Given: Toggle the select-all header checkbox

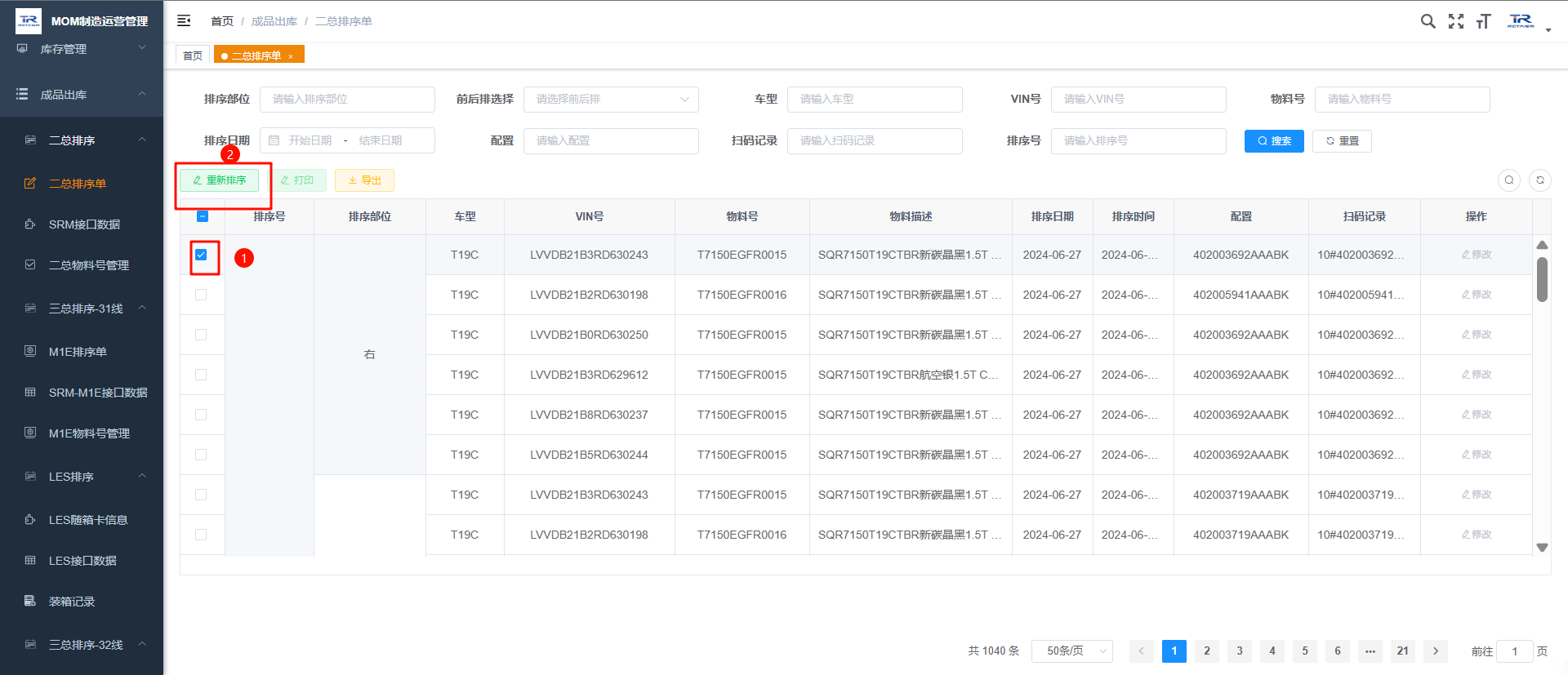Looking at the screenshot, I should coord(203,216).
